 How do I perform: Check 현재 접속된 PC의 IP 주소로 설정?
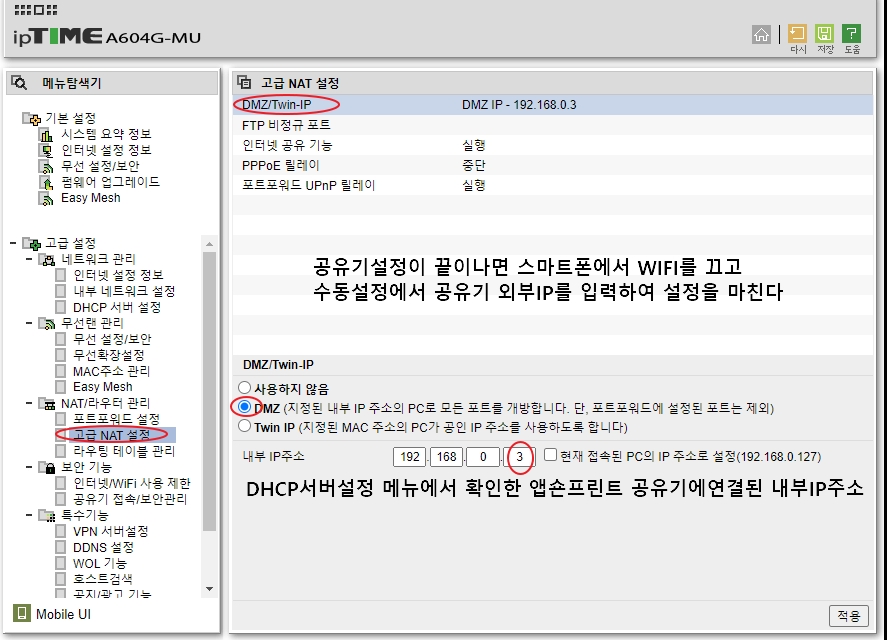[x=550, y=455]
